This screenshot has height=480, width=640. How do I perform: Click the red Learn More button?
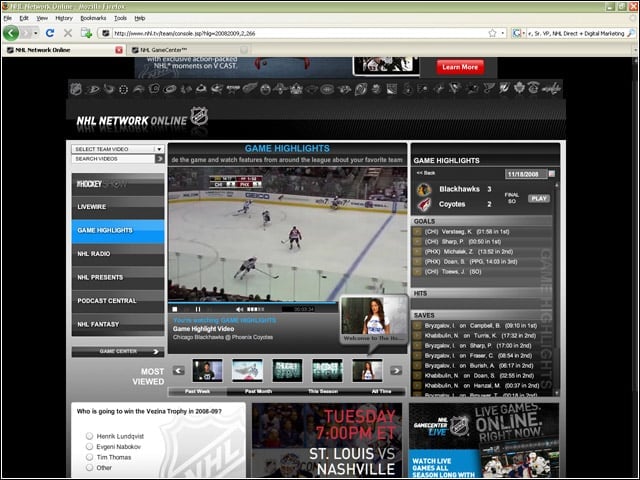460,67
